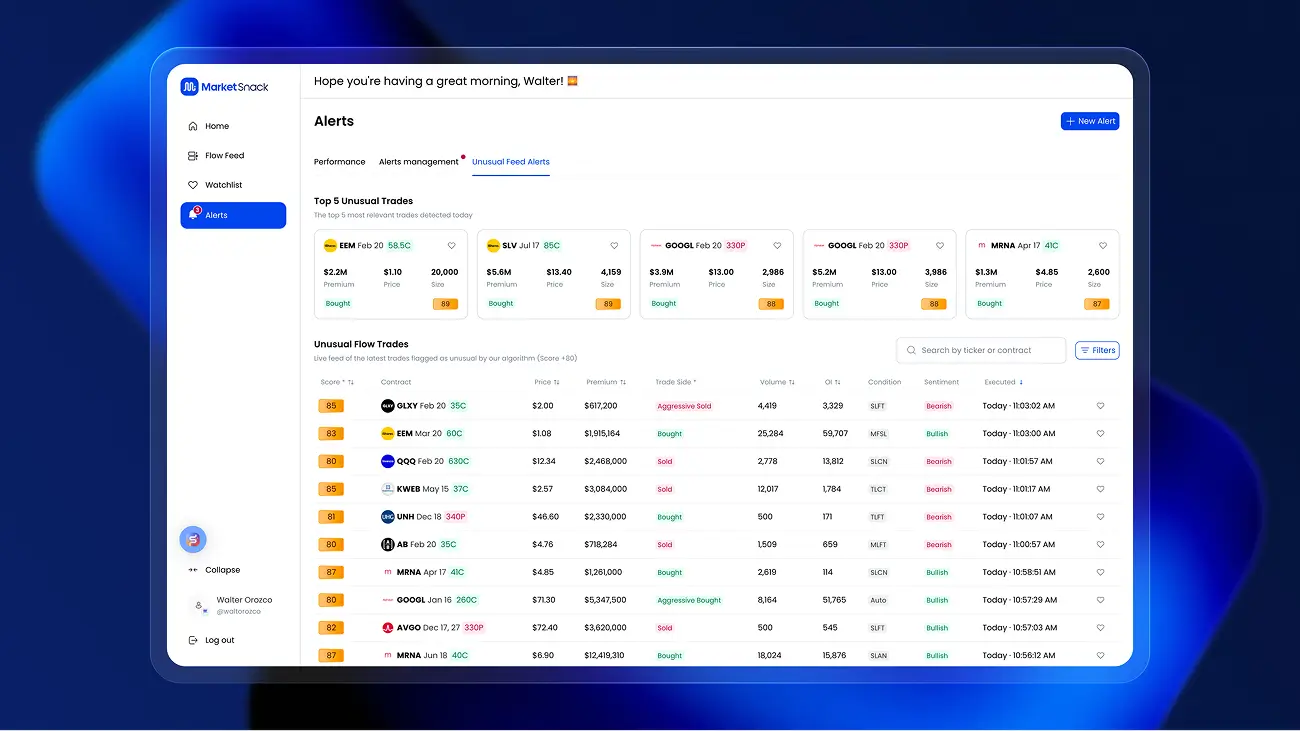Click 340P contract tag on UNH row

[x=455, y=517]
